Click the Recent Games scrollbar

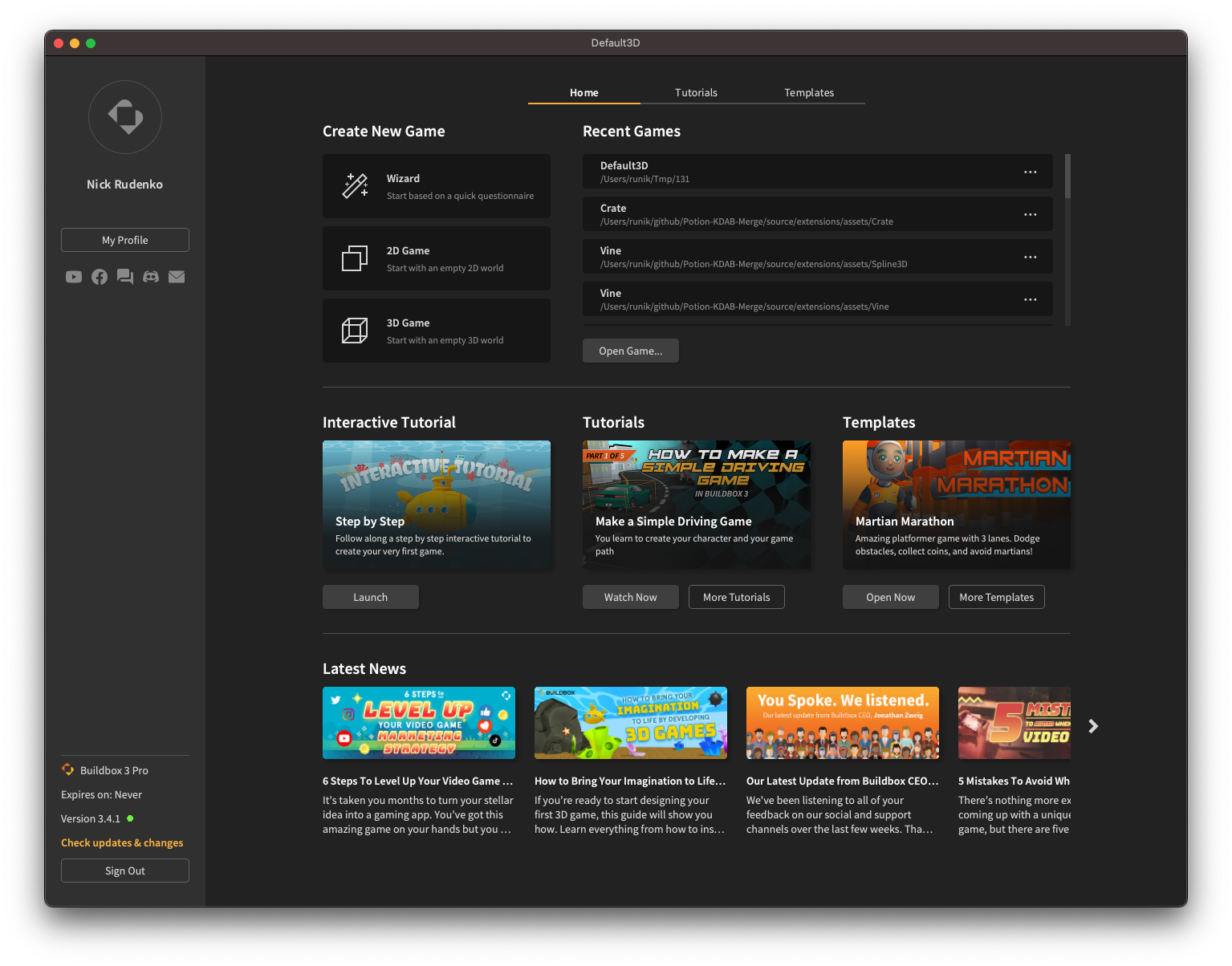click(x=1067, y=177)
